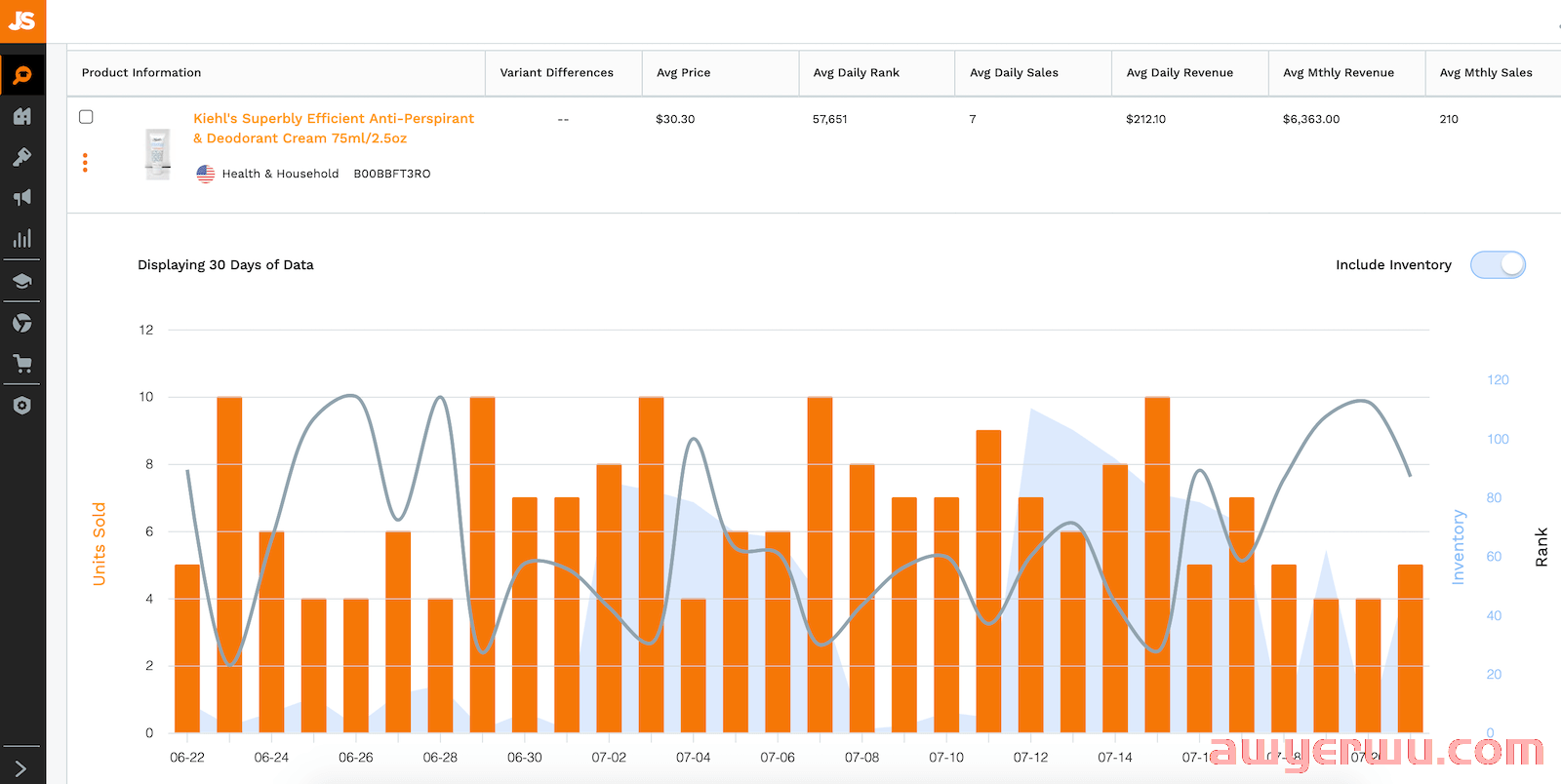This screenshot has width=1561, height=784.
Task: Open the bar chart analytics sidebar icon
Action: click(x=21, y=238)
